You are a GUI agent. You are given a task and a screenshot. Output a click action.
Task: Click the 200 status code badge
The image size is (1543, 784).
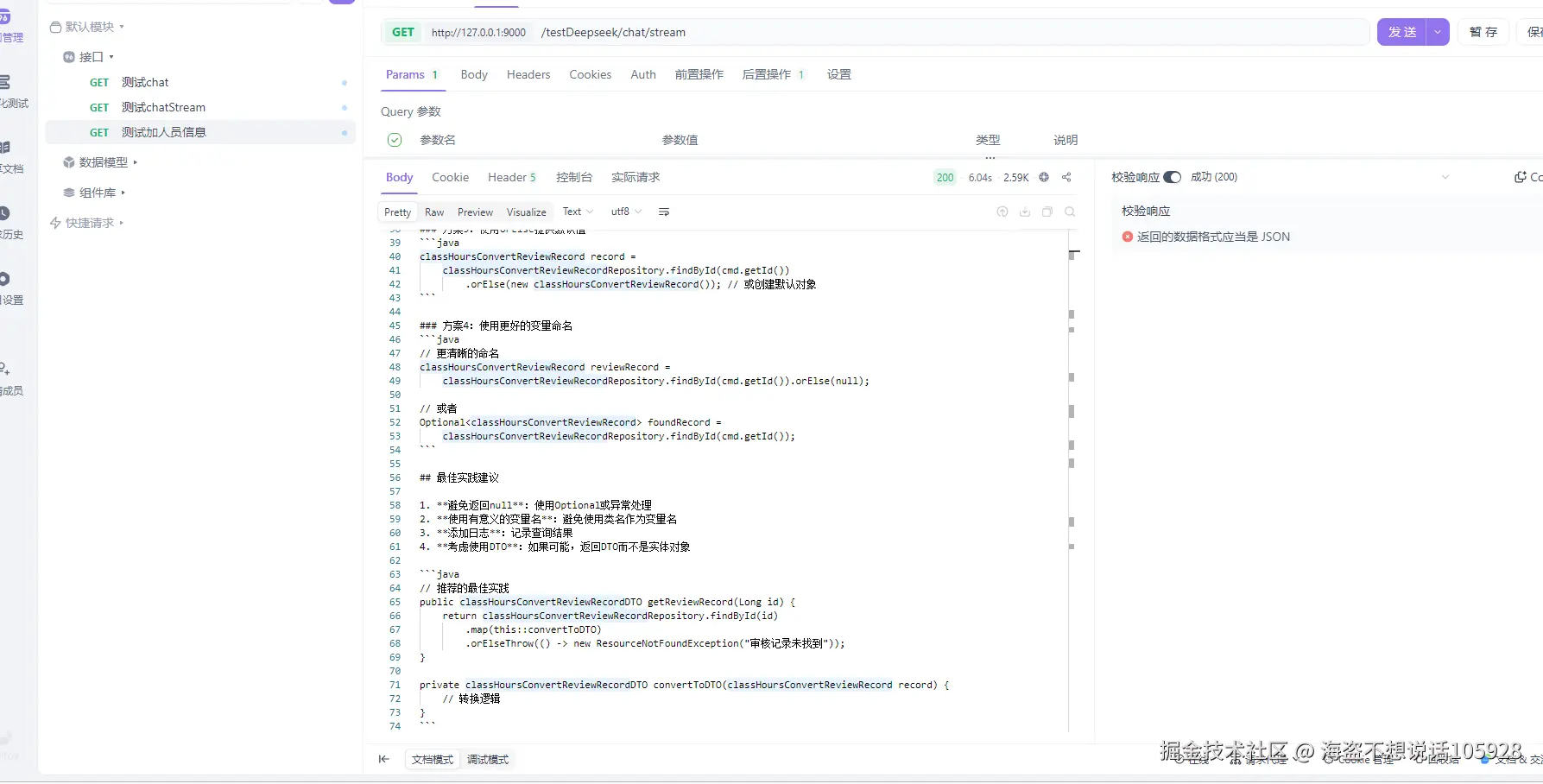(x=945, y=177)
